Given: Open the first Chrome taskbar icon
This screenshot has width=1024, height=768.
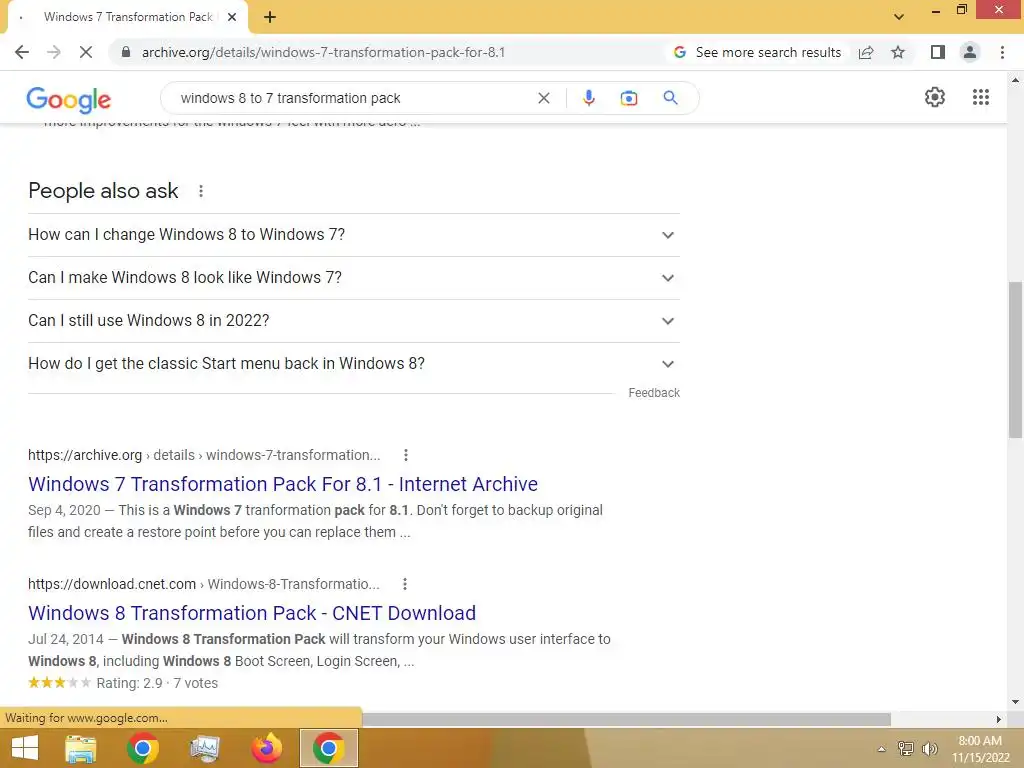Looking at the screenshot, I should [143, 748].
